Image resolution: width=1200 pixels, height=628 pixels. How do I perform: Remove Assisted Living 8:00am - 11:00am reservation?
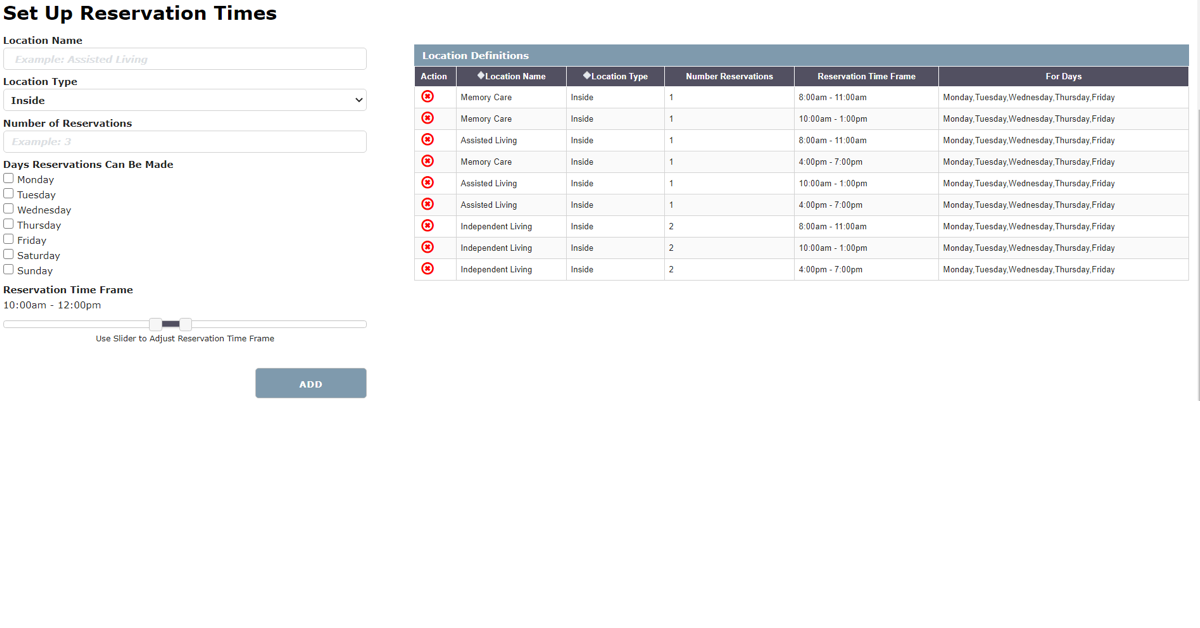428,140
